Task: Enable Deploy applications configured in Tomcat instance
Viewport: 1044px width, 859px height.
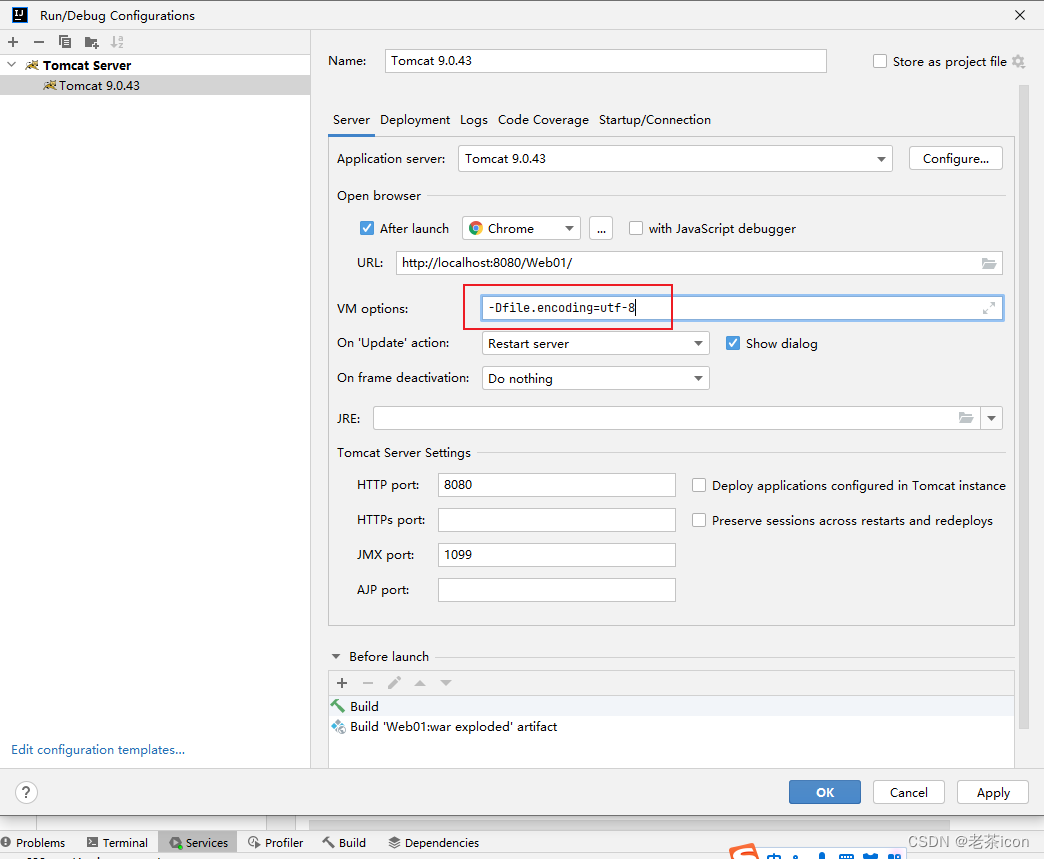Action: pyautogui.click(x=699, y=485)
